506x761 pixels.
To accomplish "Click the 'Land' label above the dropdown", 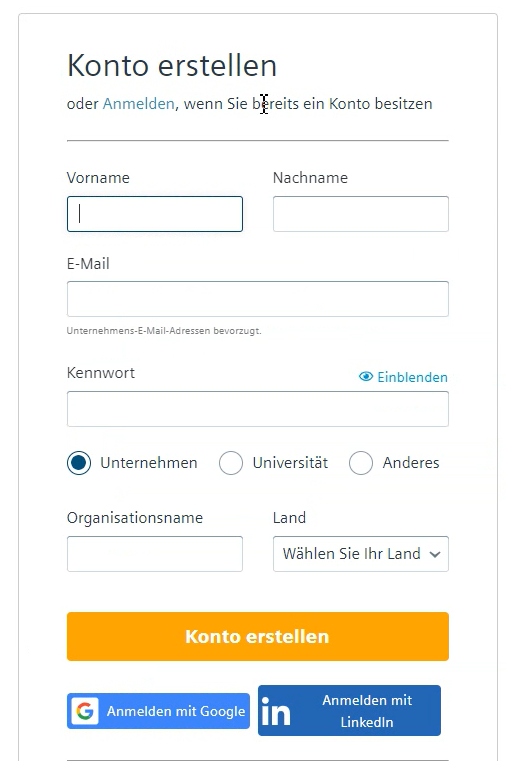I will tap(289, 518).
